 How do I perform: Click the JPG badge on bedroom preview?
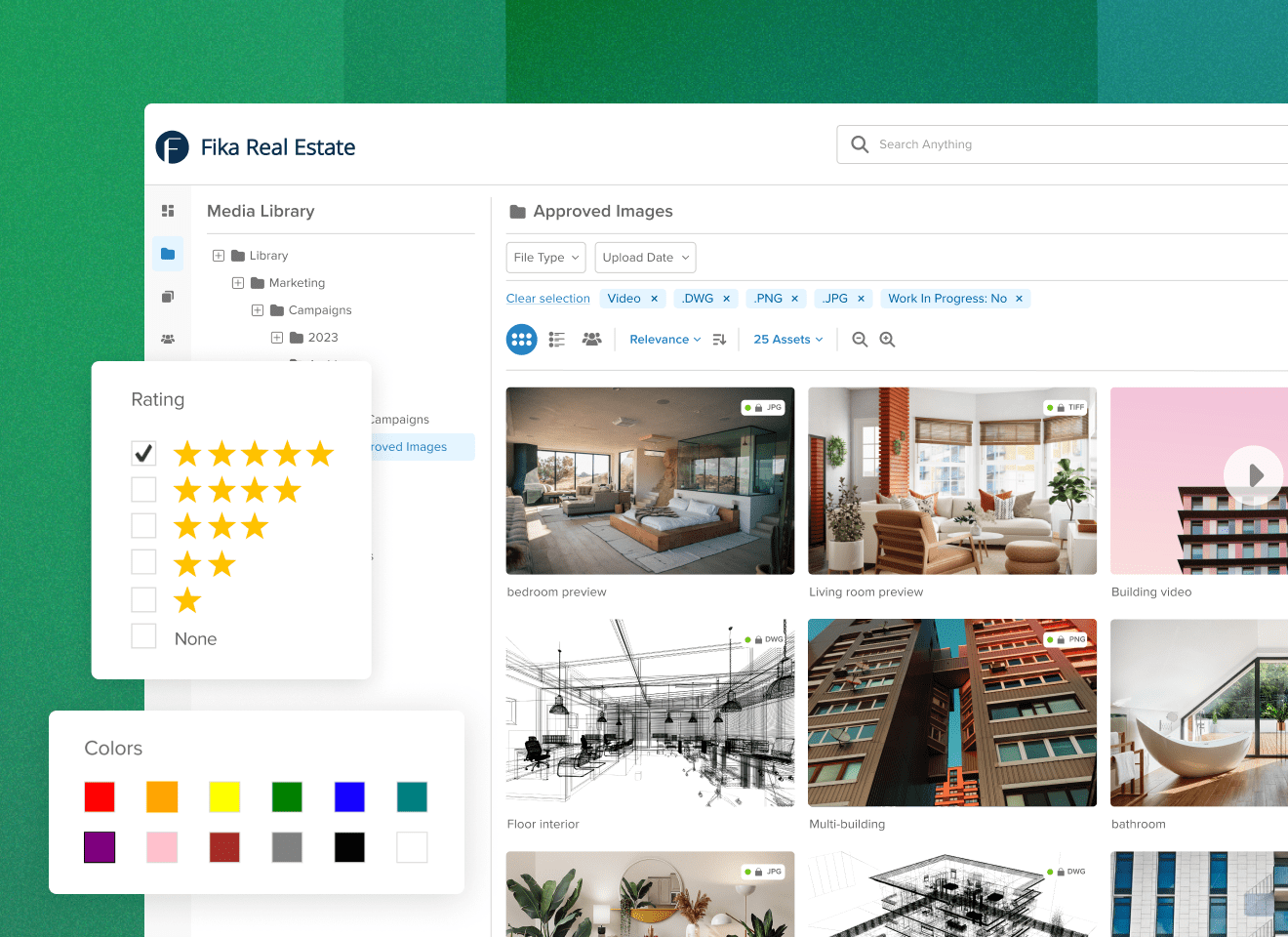click(x=764, y=408)
